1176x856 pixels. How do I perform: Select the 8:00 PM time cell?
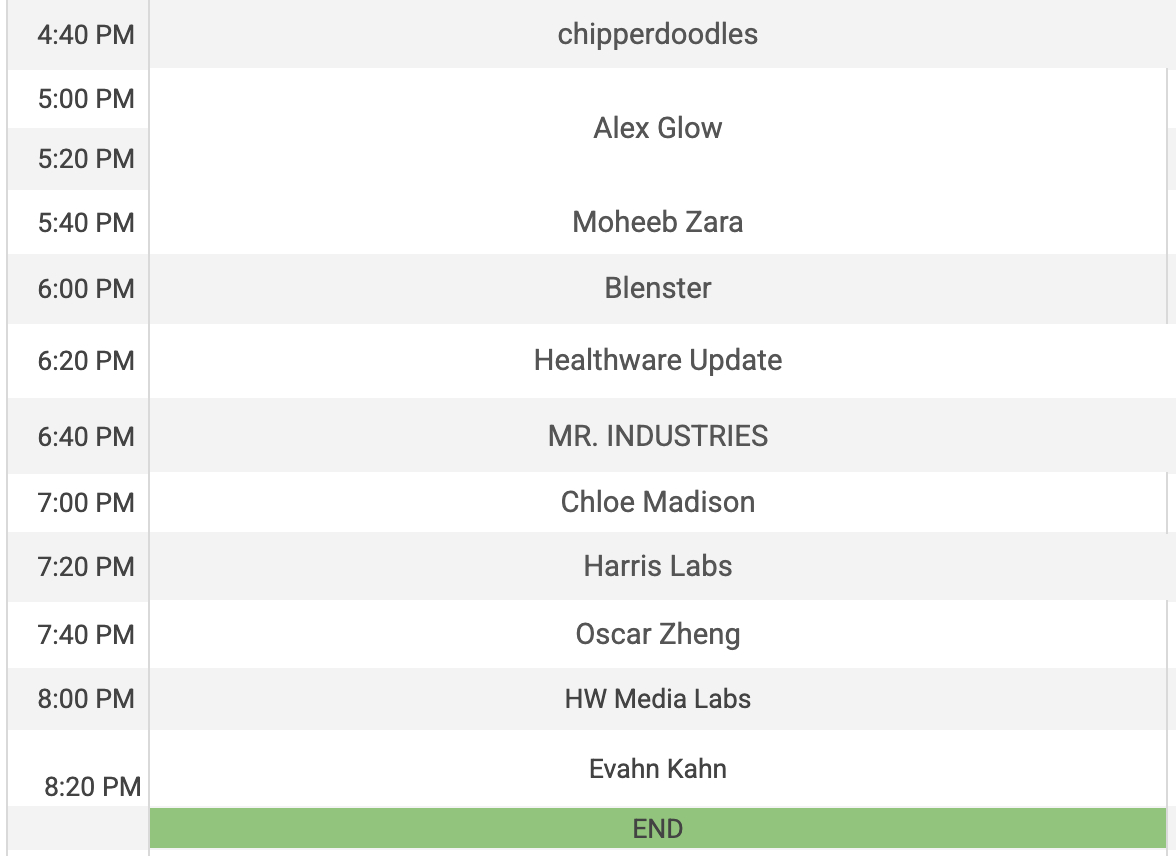tap(86, 699)
